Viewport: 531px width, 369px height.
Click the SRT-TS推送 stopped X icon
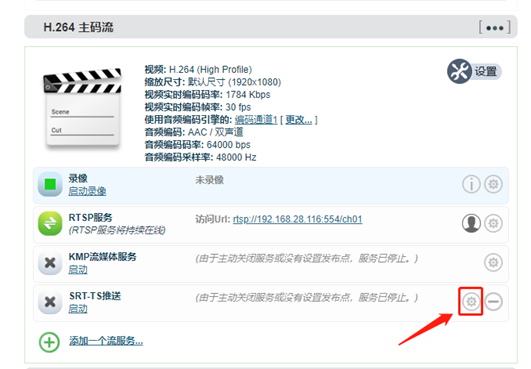50,302
